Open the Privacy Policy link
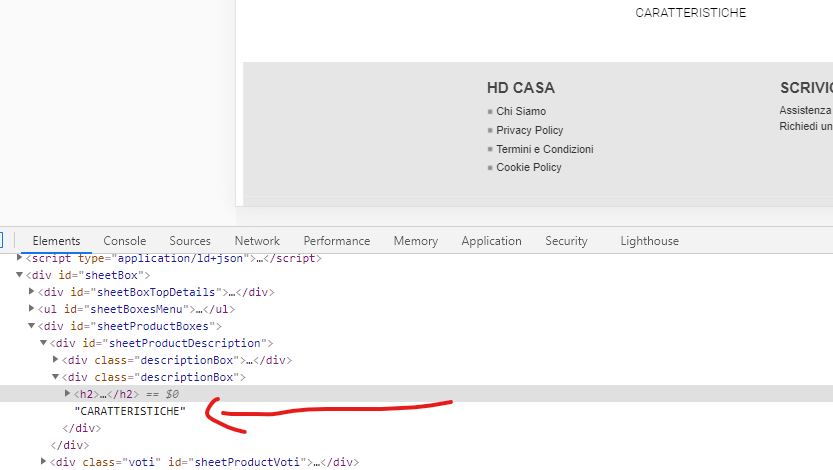Screen dimensions: 833x470 tap(529, 131)
